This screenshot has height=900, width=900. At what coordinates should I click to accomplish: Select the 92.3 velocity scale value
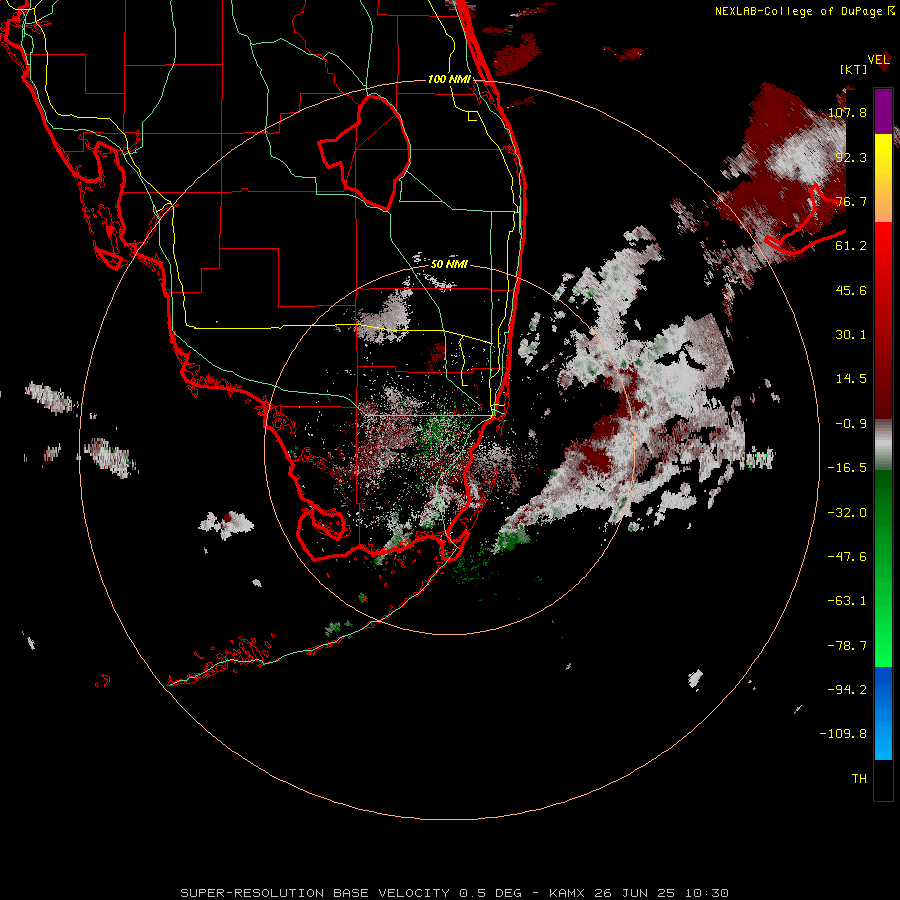point(851,157)
